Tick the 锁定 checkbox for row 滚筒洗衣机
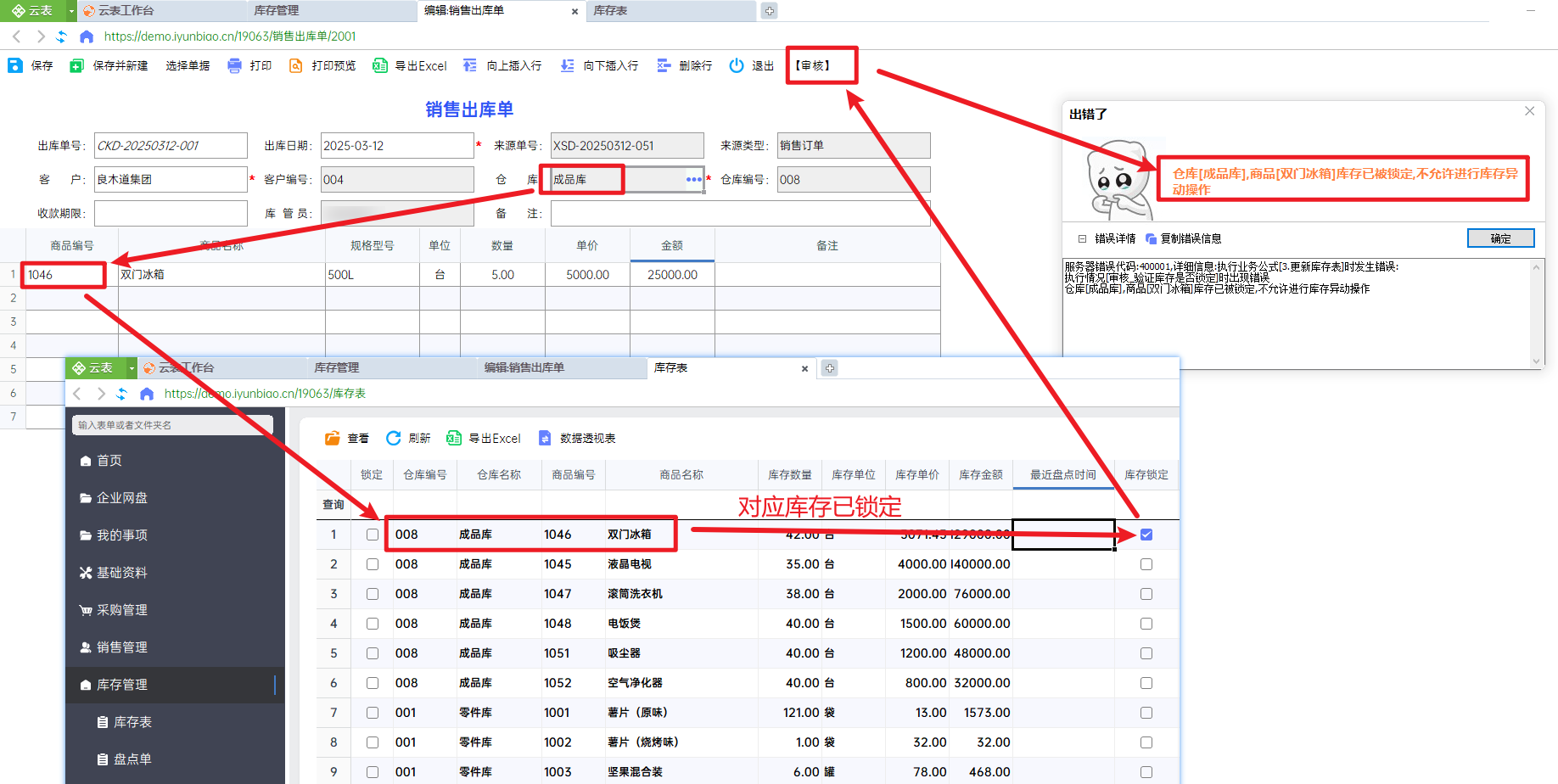Image resolution: width=1558 pixels, height=784 pixels. click(x=373, y=594)
